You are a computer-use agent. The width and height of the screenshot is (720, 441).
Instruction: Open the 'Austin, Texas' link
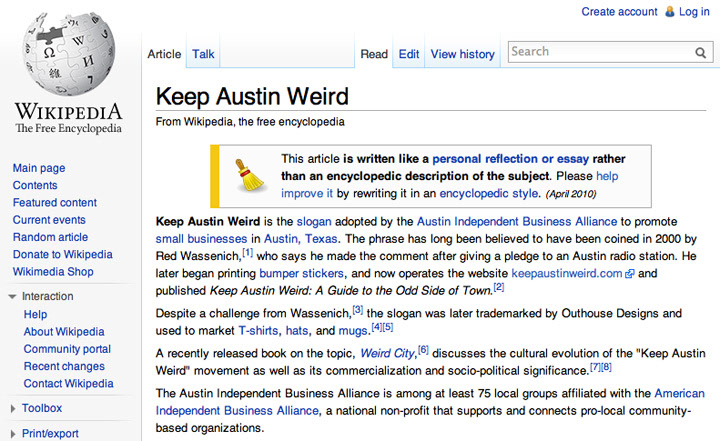[x=301, y=239]
